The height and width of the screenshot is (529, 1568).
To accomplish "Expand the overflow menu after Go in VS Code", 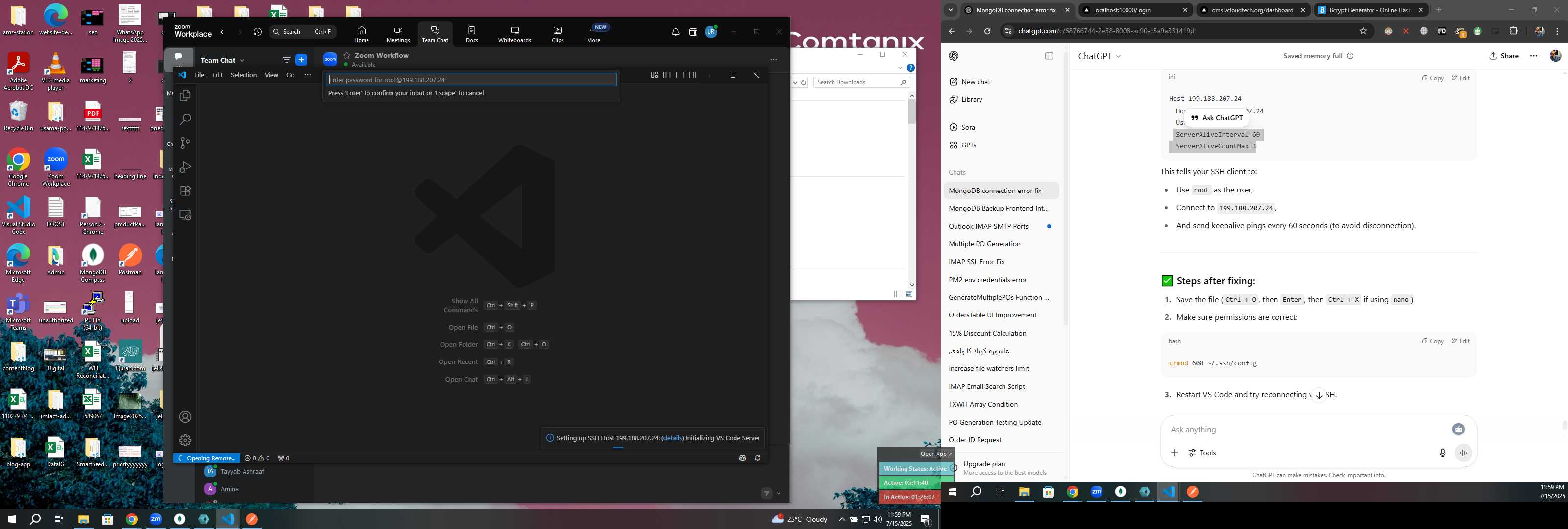I will [307, 75].
